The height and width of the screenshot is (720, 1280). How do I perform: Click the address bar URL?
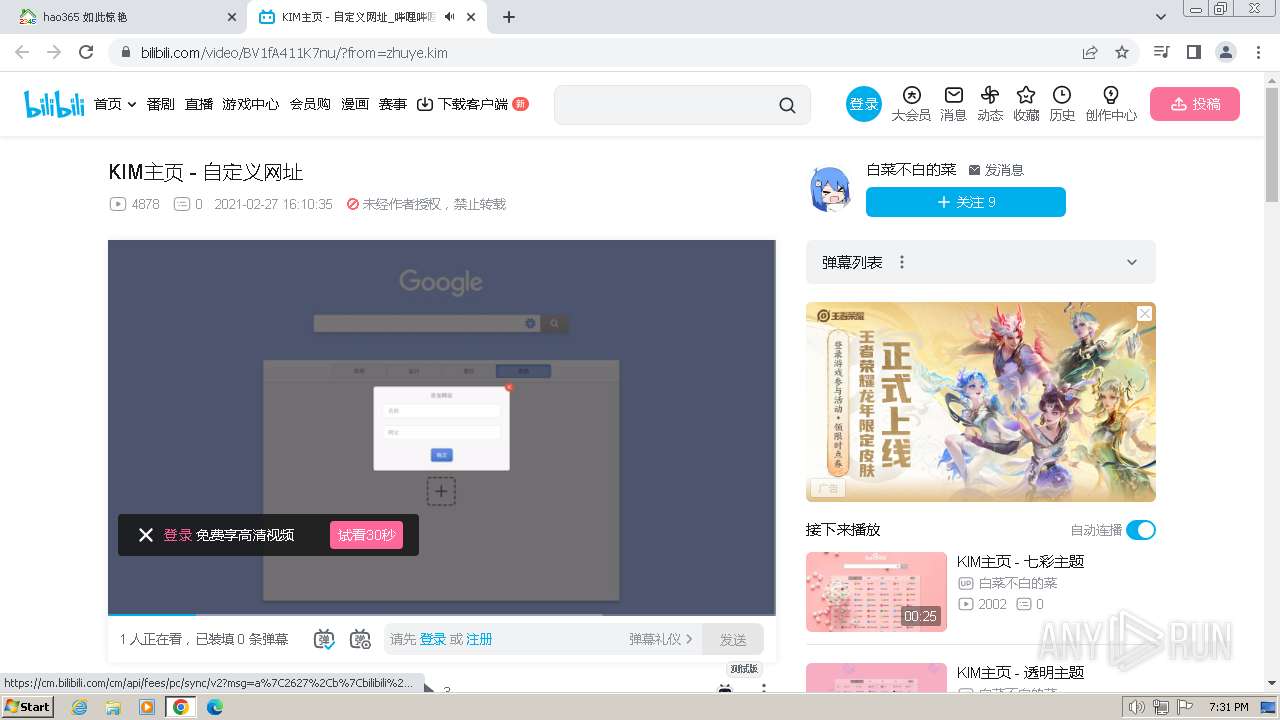(294, 53)
